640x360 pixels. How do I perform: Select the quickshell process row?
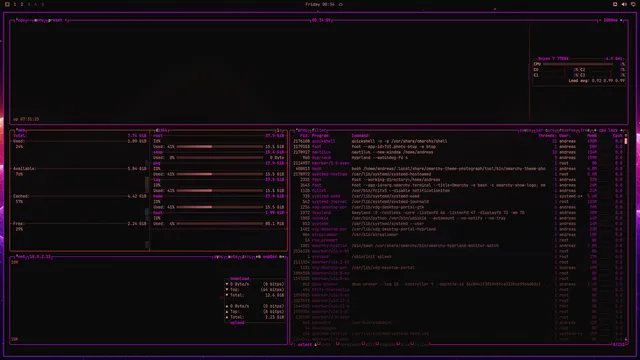tap(458, 141)
